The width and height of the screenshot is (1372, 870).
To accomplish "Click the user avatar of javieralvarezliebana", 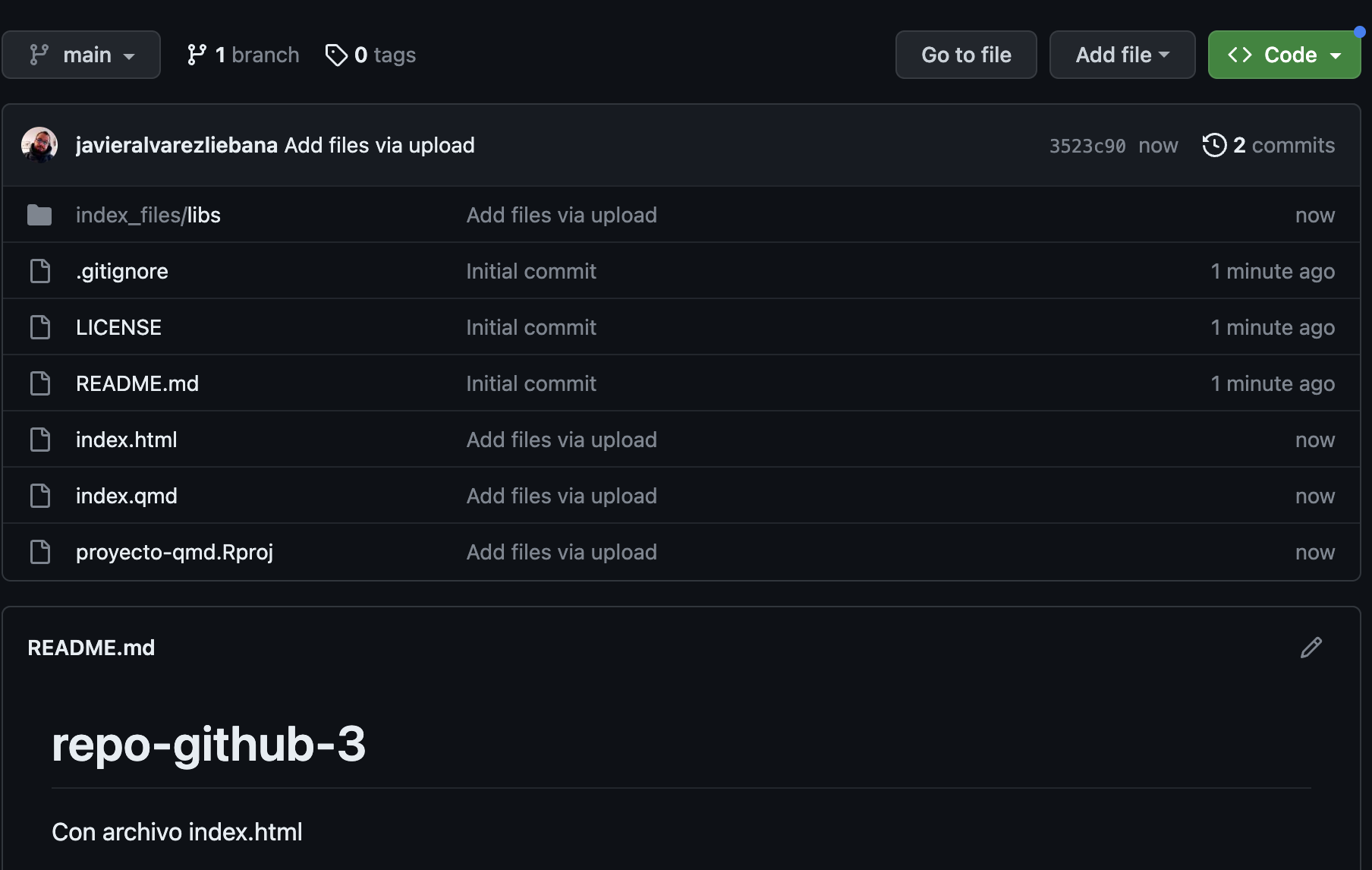I will click(x=39, y=145).
